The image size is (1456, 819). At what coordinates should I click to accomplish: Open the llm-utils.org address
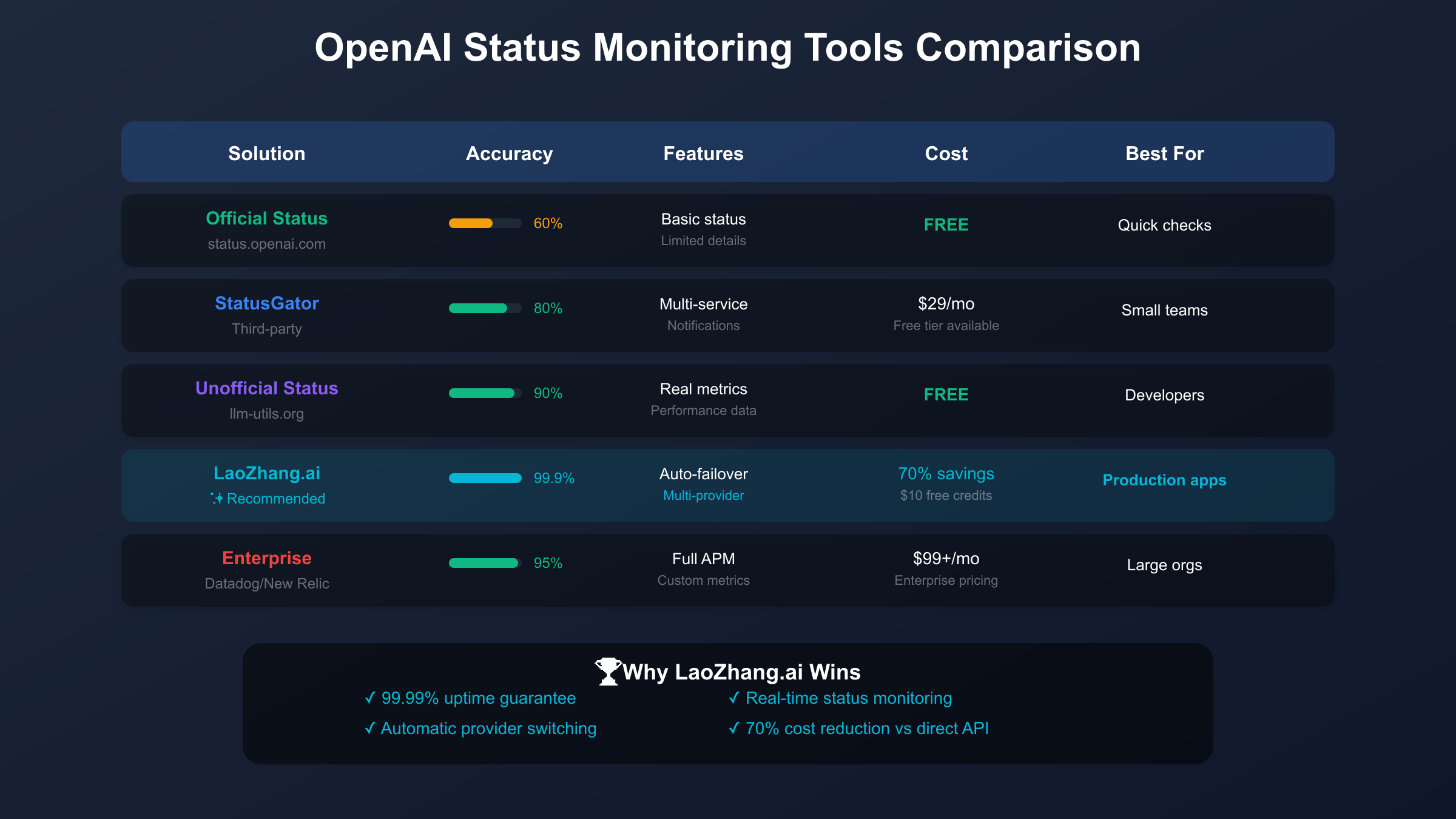(x=267, y=414)
